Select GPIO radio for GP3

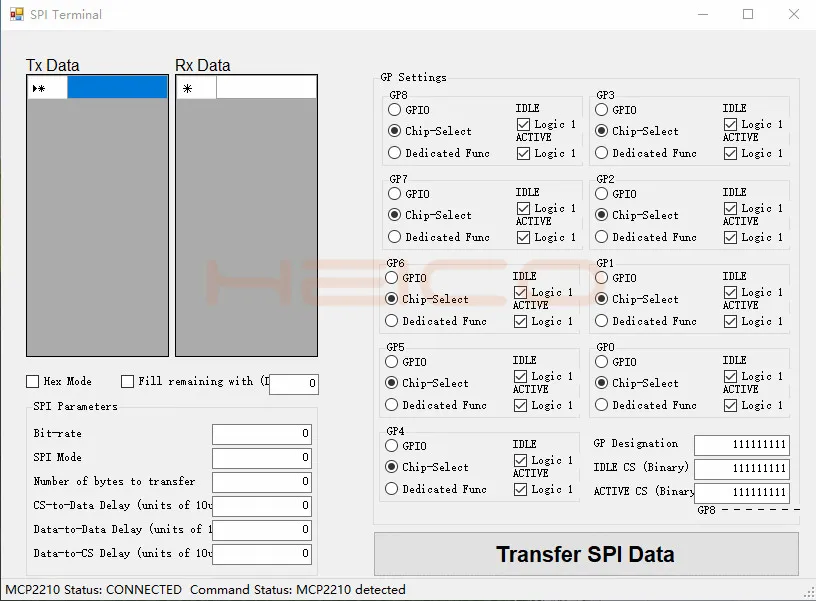click(x=601, y=110)
